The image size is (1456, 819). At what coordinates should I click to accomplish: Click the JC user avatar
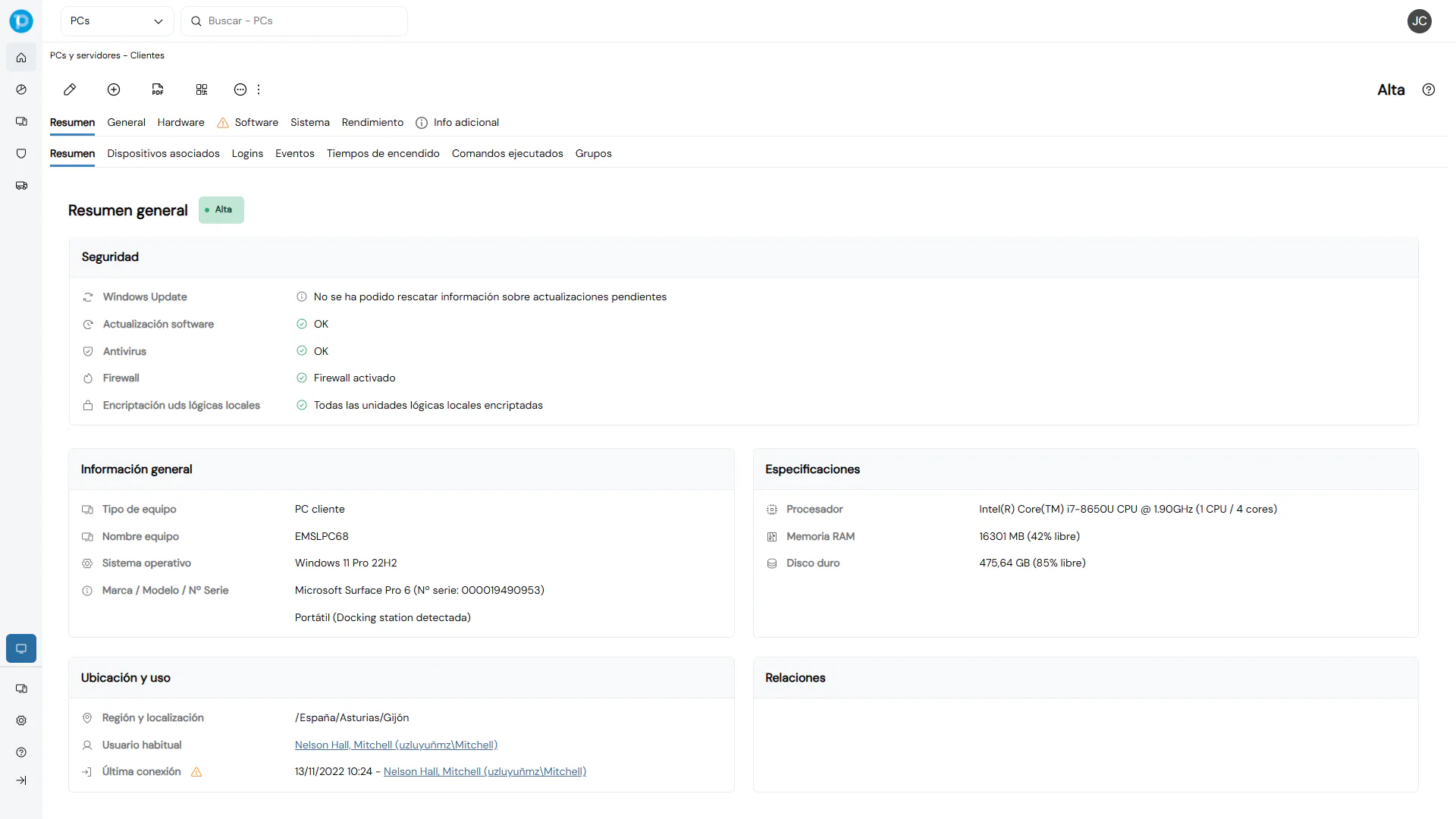click(1420, 21)
